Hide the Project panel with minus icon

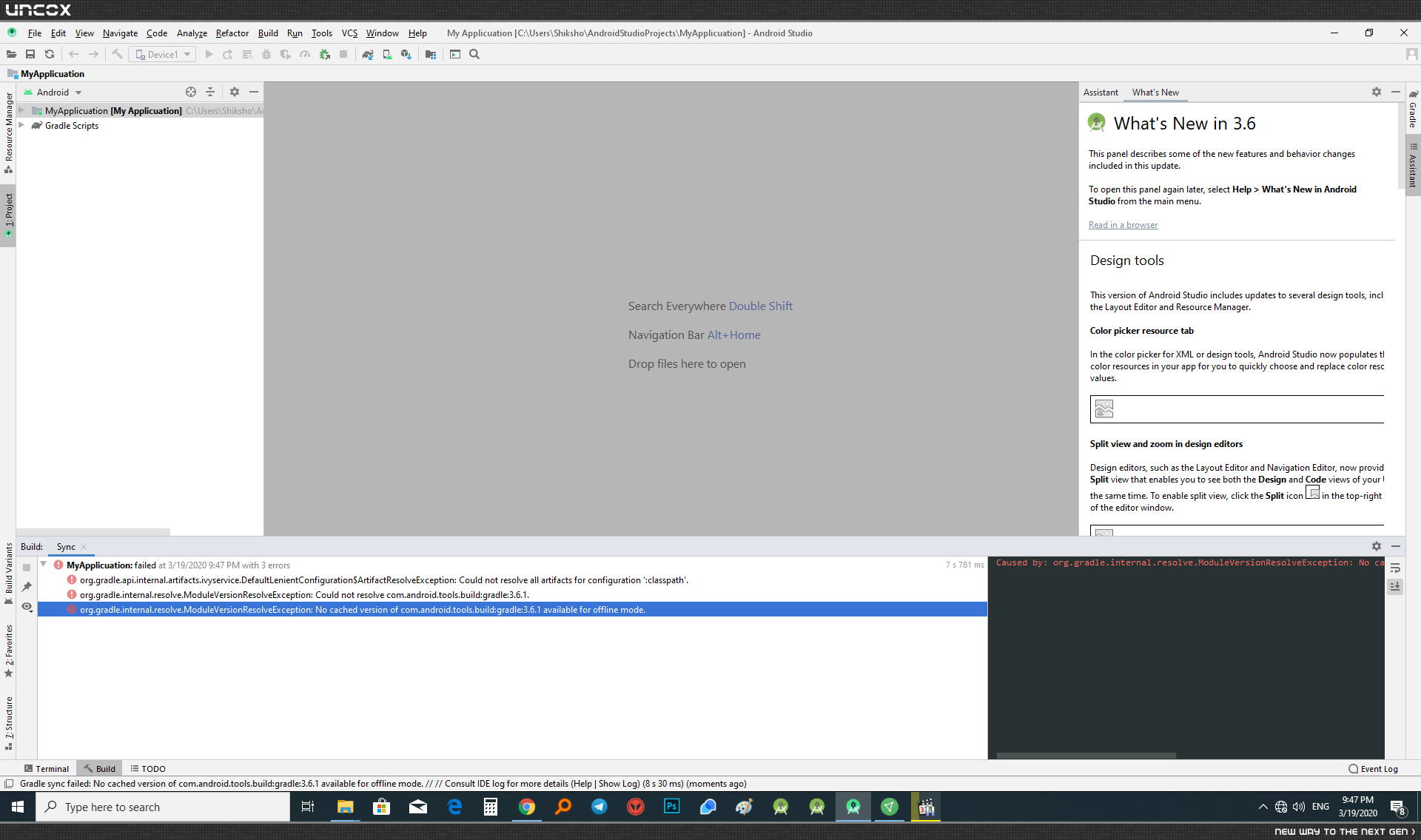tap(254, 92)
